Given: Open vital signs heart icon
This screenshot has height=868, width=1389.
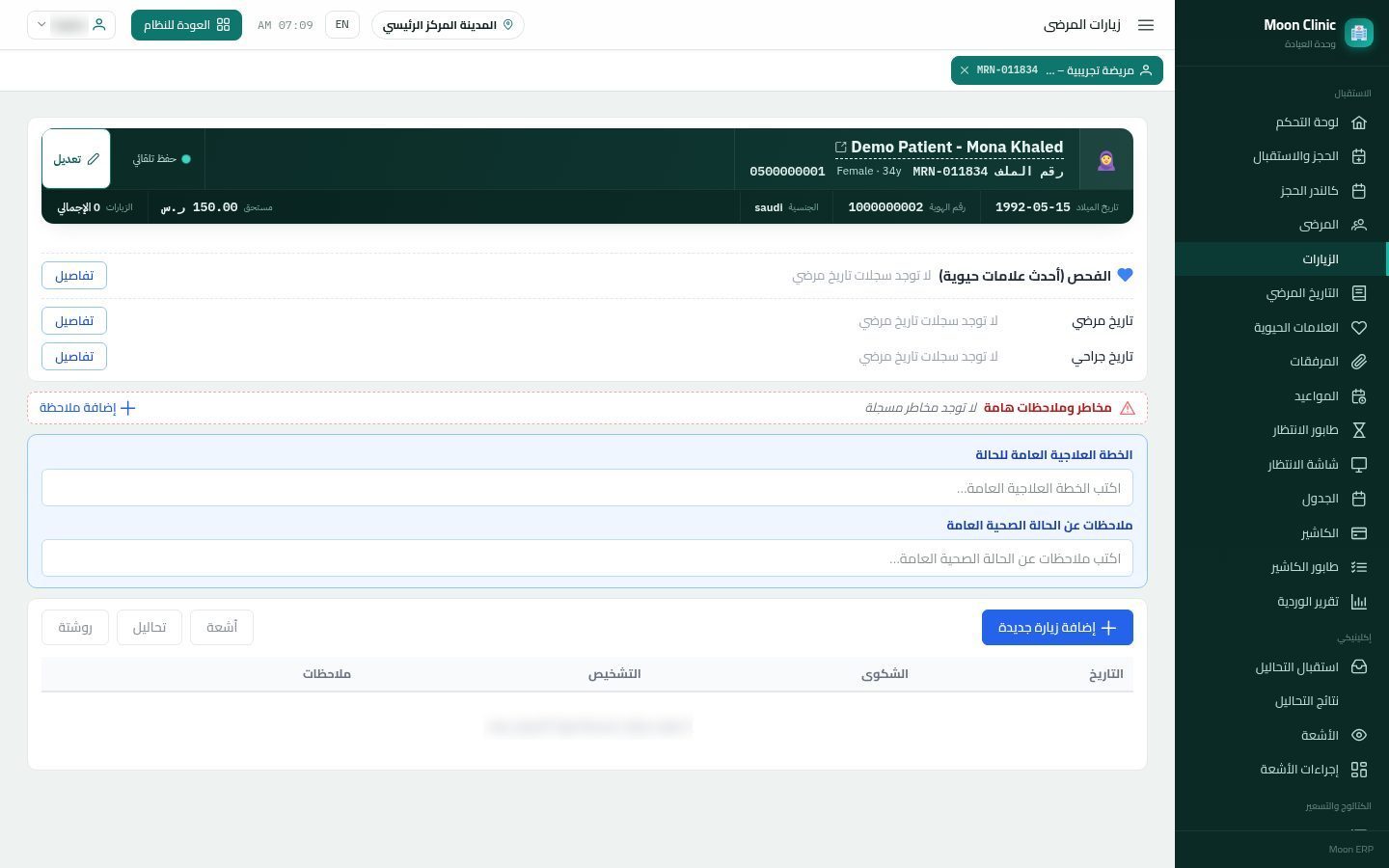Looking at the screenshot, I should tap(1359, 328).
